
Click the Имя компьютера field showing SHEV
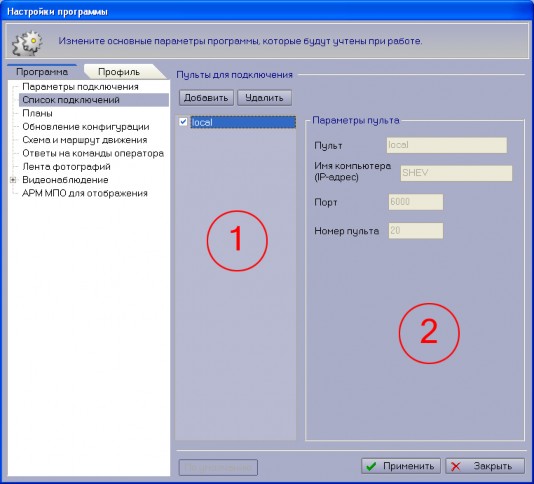pyautogui.click(x=456, y=173)
